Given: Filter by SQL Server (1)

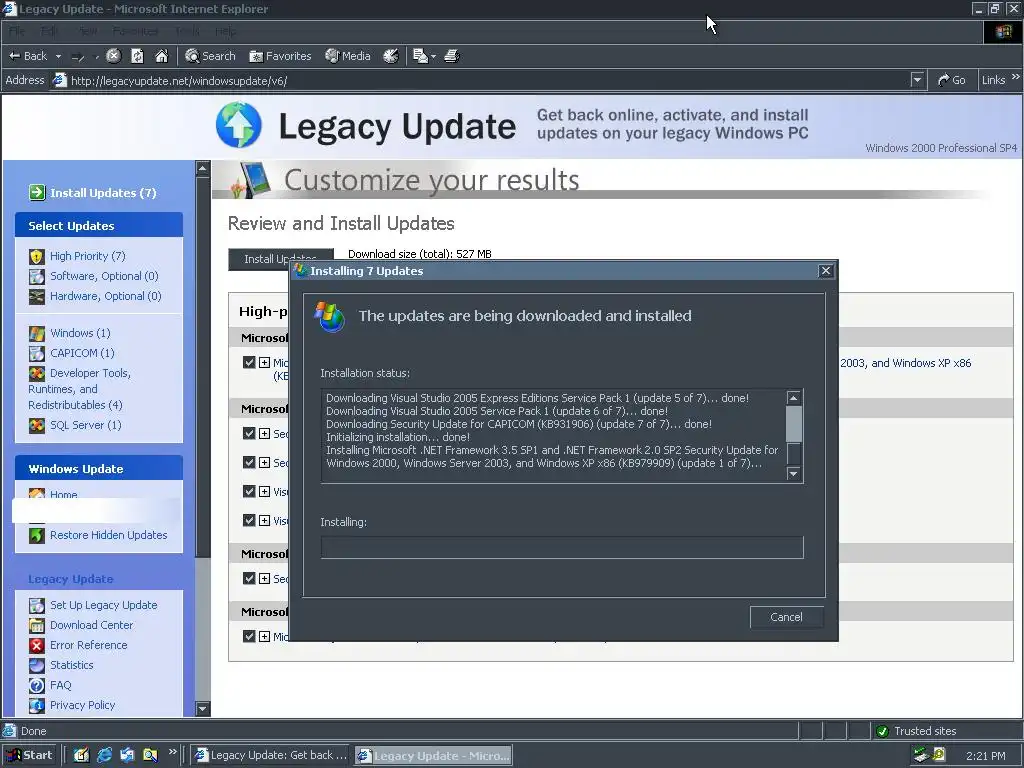Looking at the screenshot, I should click(x=86, y=425).
